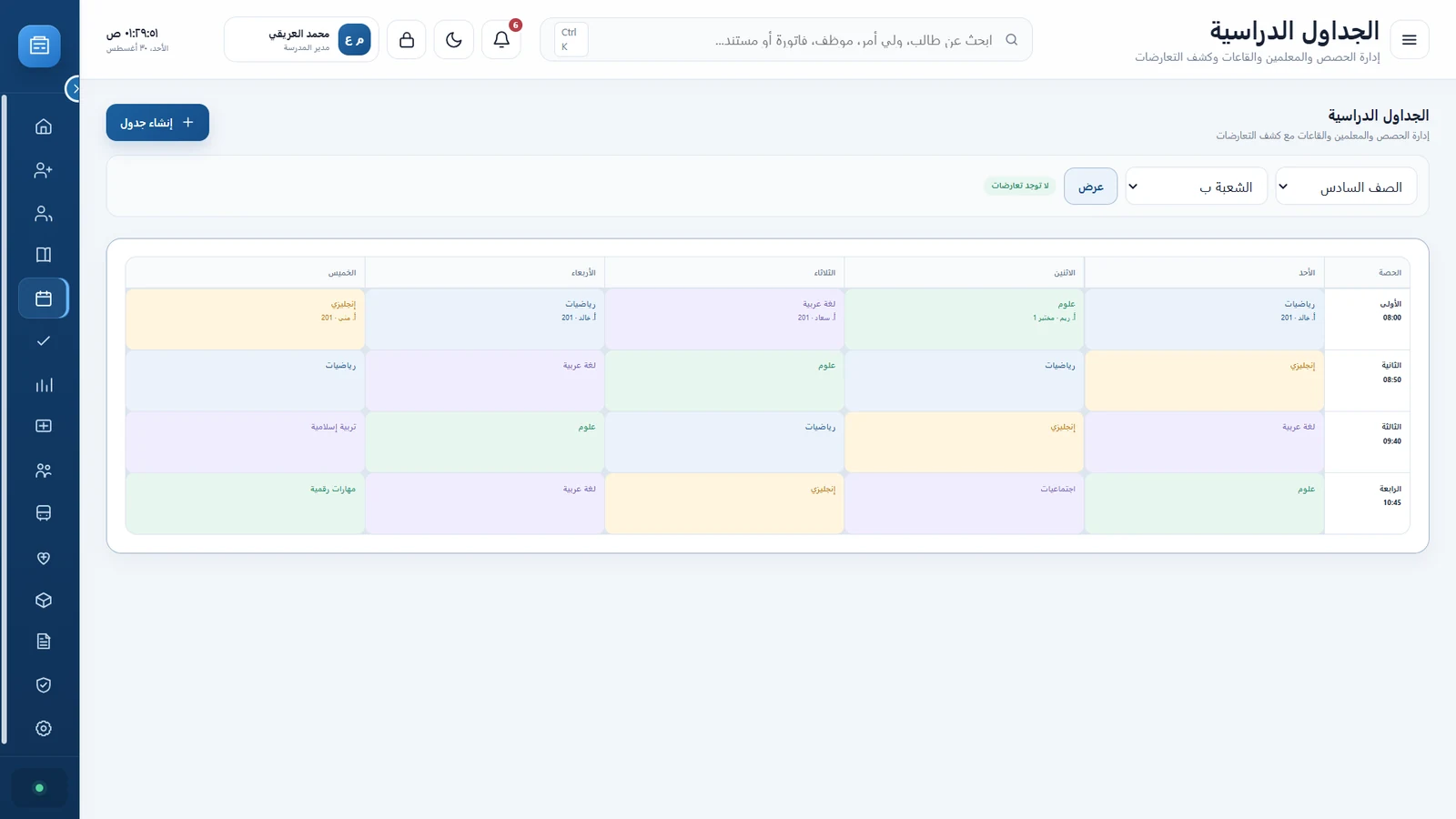Open the الصف السادس grade dropdown

click(1346, 187)
